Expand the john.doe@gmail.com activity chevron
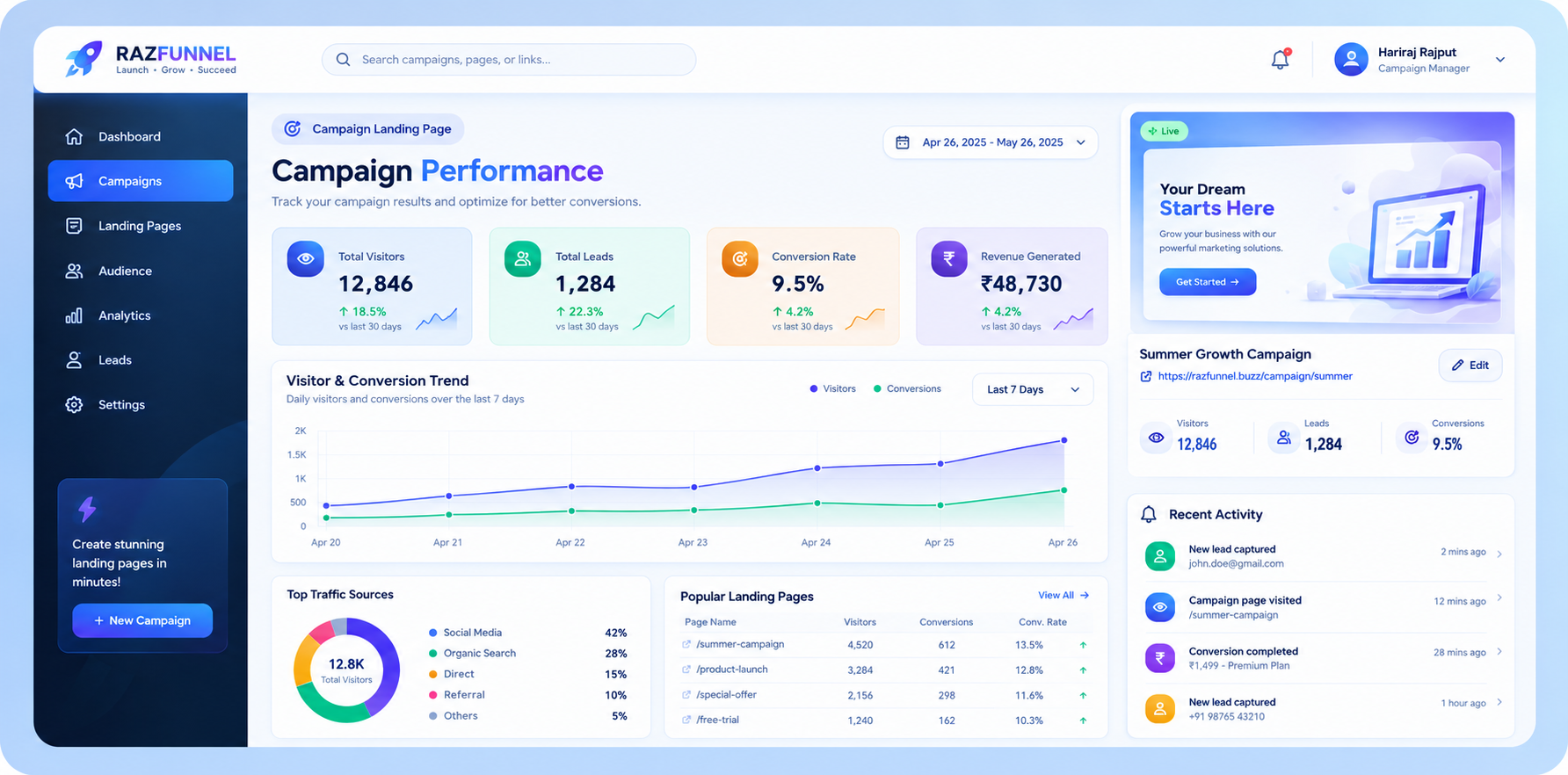 1499,554
